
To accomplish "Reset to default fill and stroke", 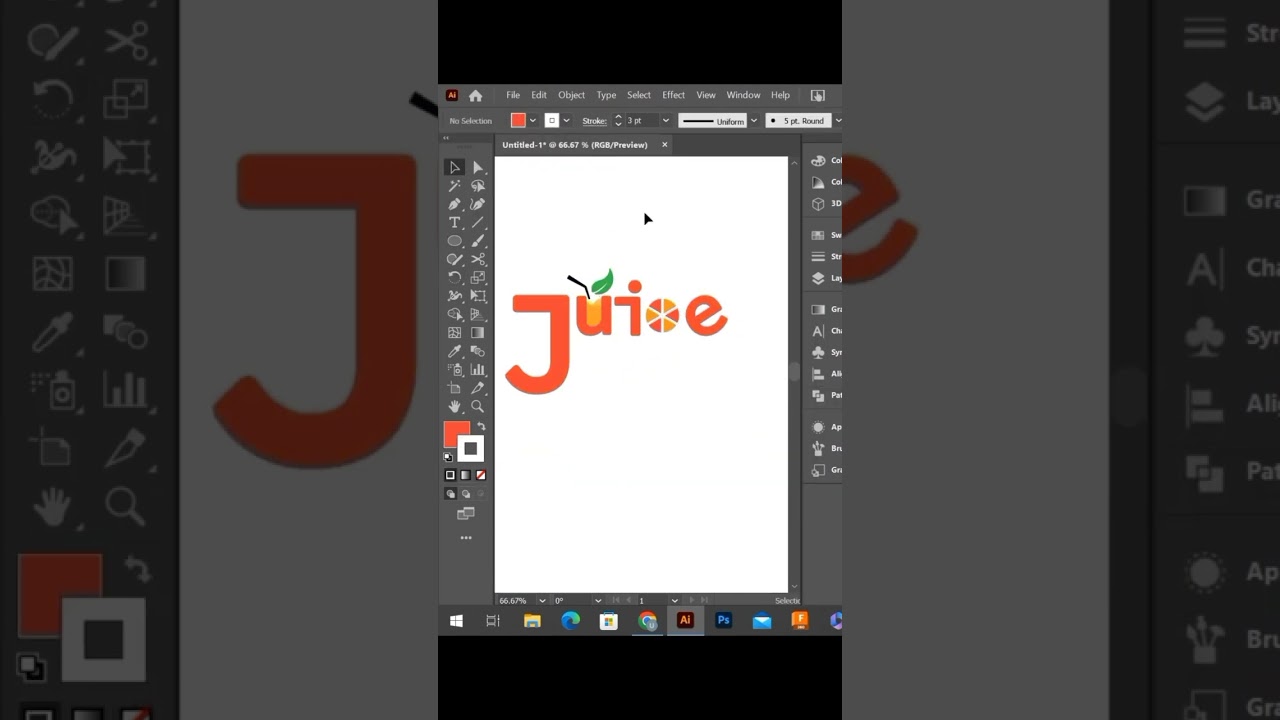I will [448, 457].
